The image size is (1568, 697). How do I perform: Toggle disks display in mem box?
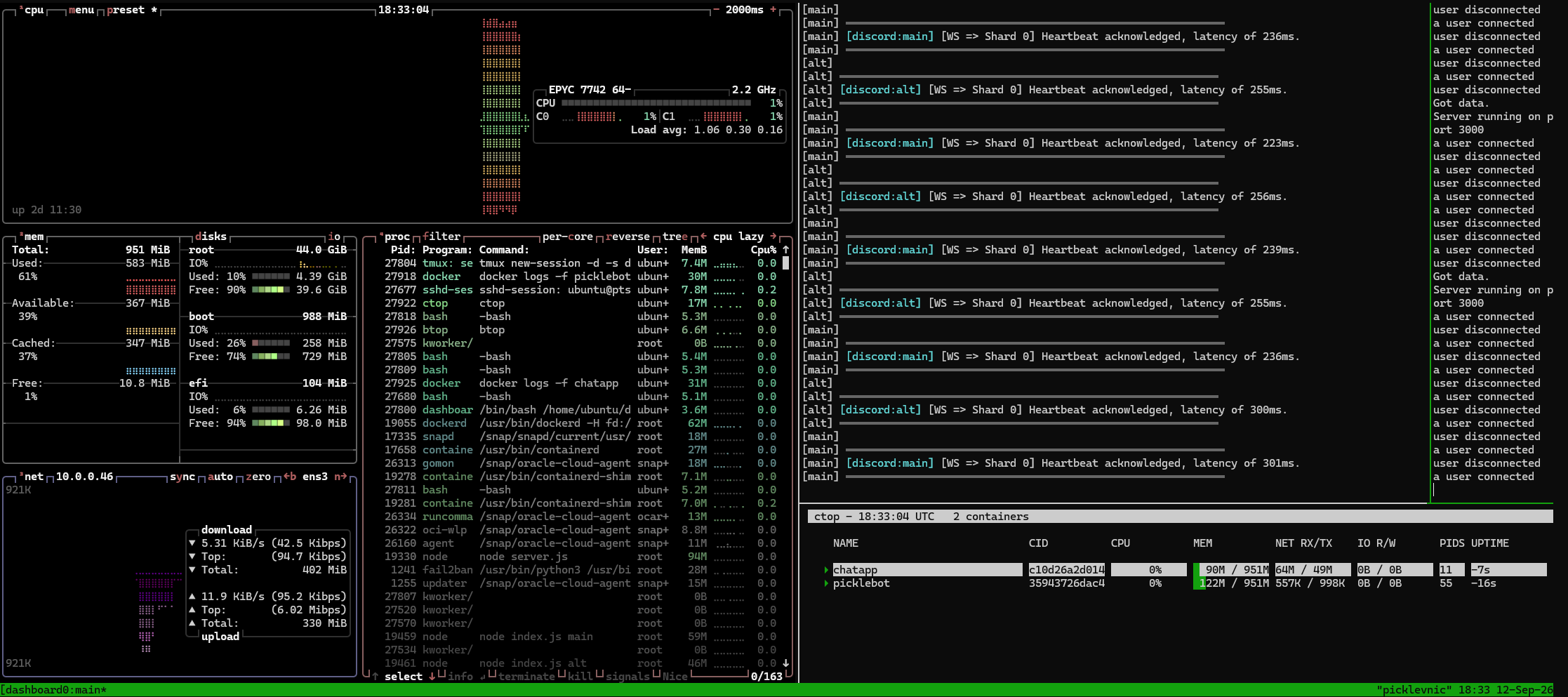(211, 237)
